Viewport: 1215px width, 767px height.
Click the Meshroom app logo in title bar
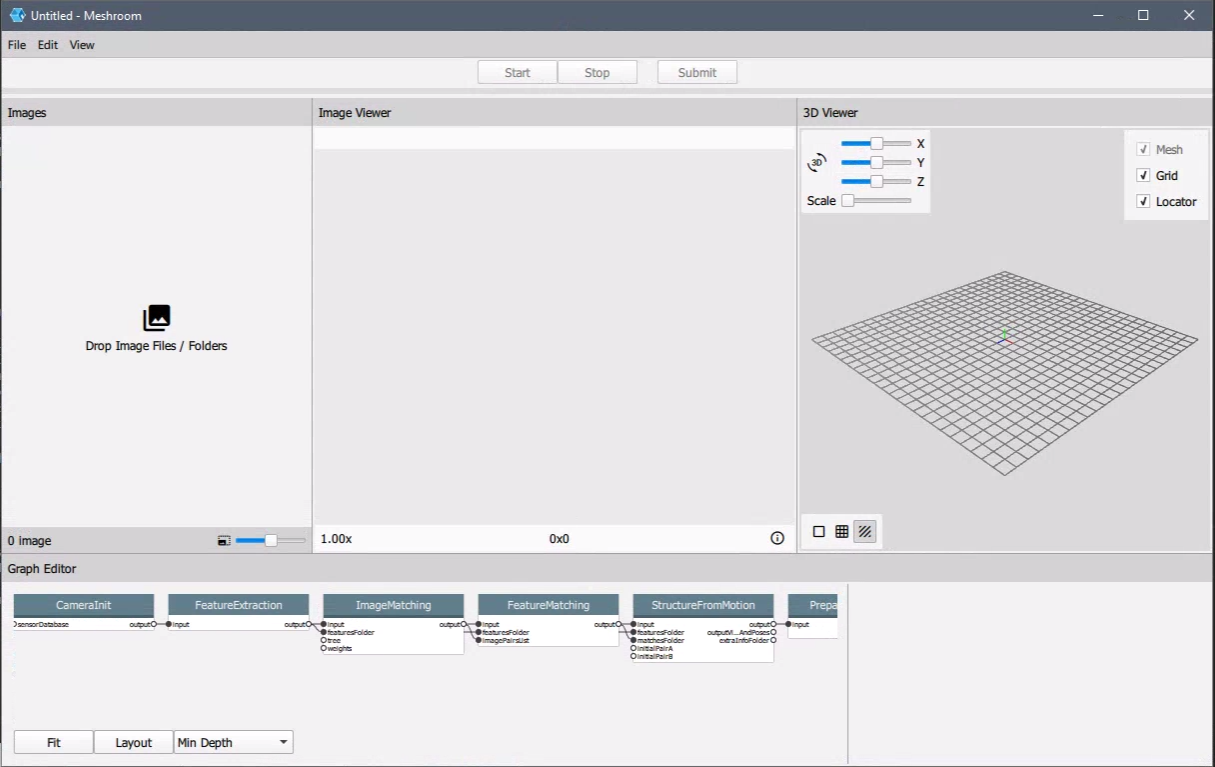[17, 15]
